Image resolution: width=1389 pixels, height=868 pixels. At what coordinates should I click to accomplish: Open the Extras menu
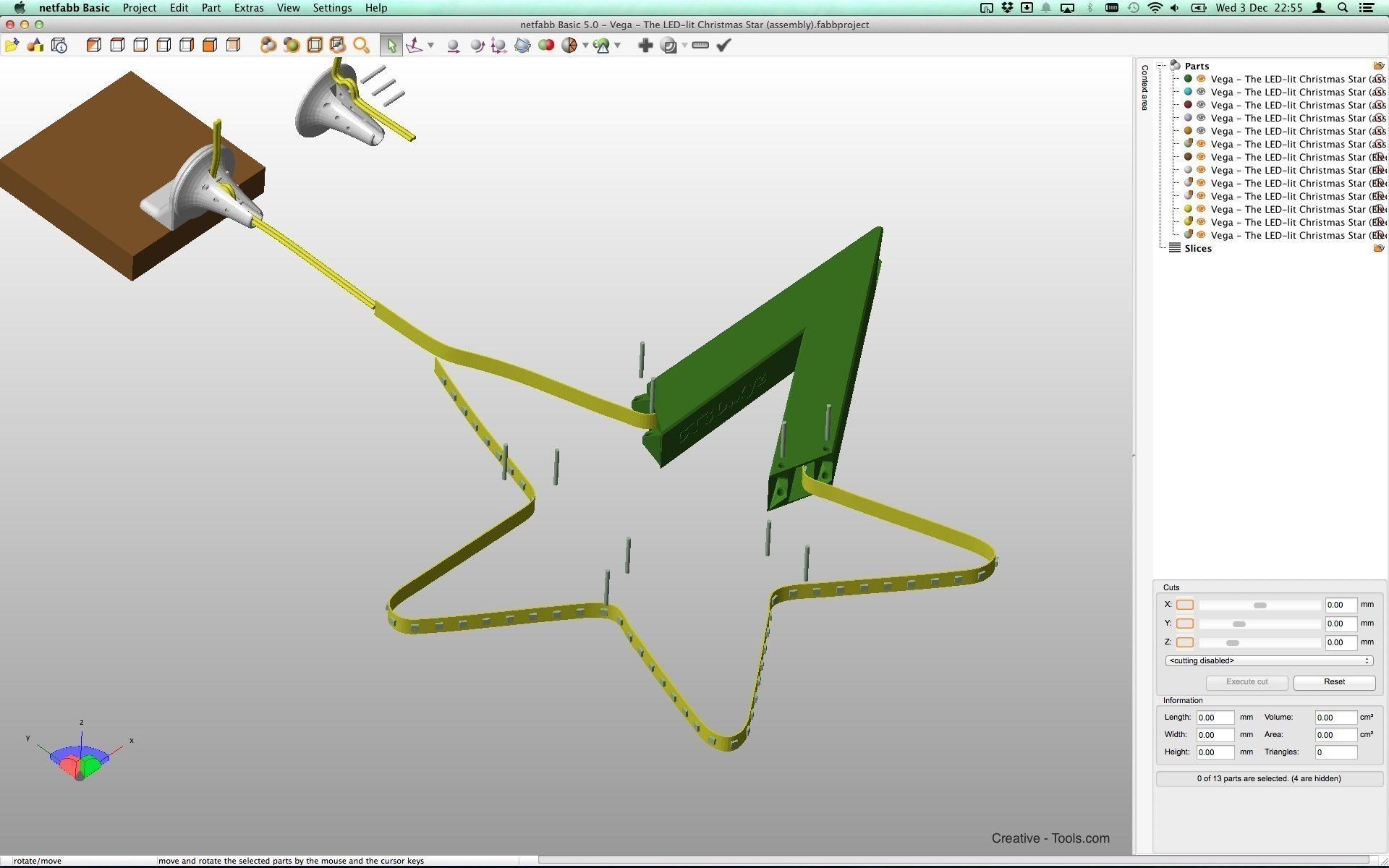(248, 8)
